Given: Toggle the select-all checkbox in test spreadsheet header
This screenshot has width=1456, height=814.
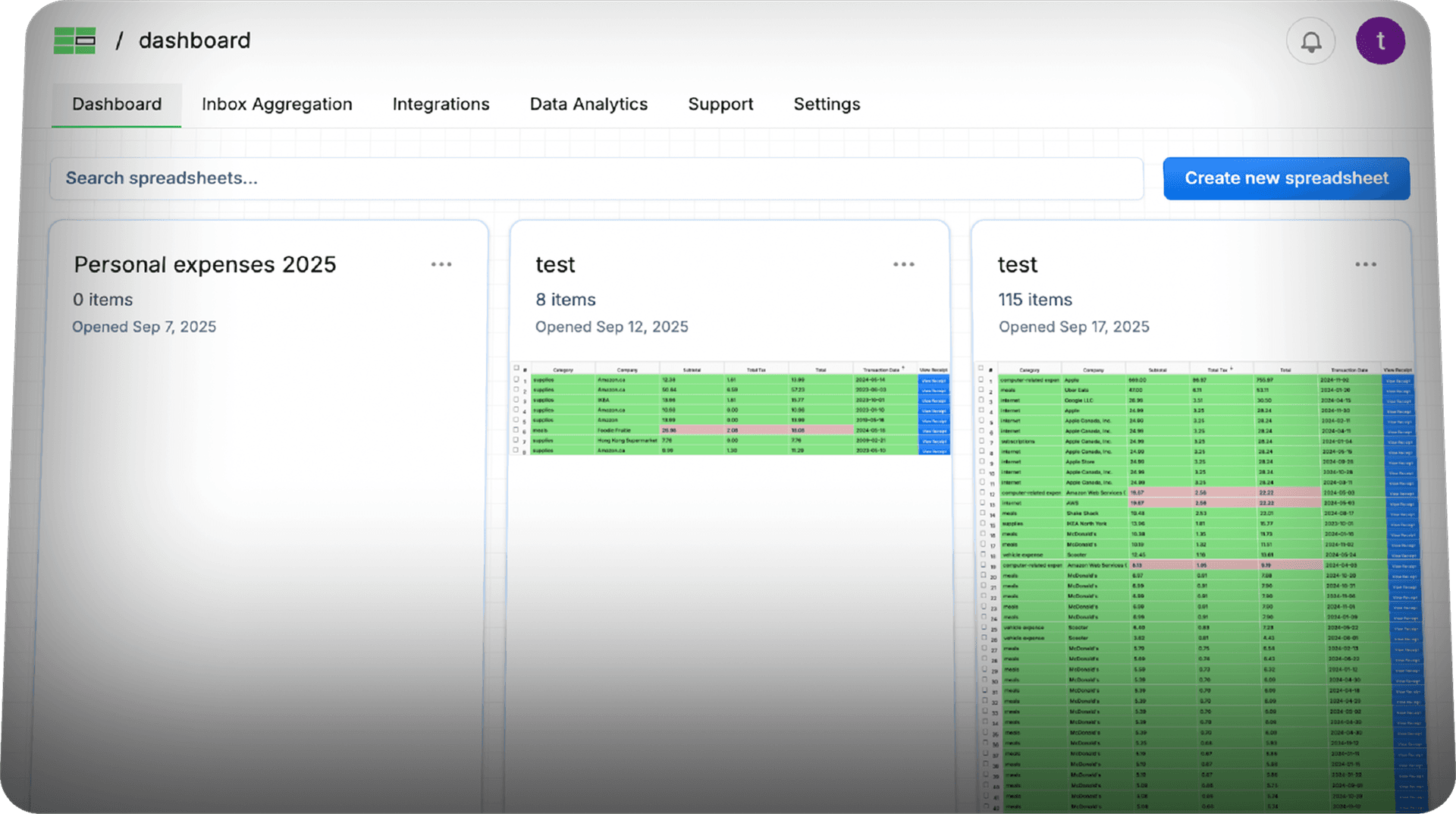Looking at the screenshot, I should [516, 367].
